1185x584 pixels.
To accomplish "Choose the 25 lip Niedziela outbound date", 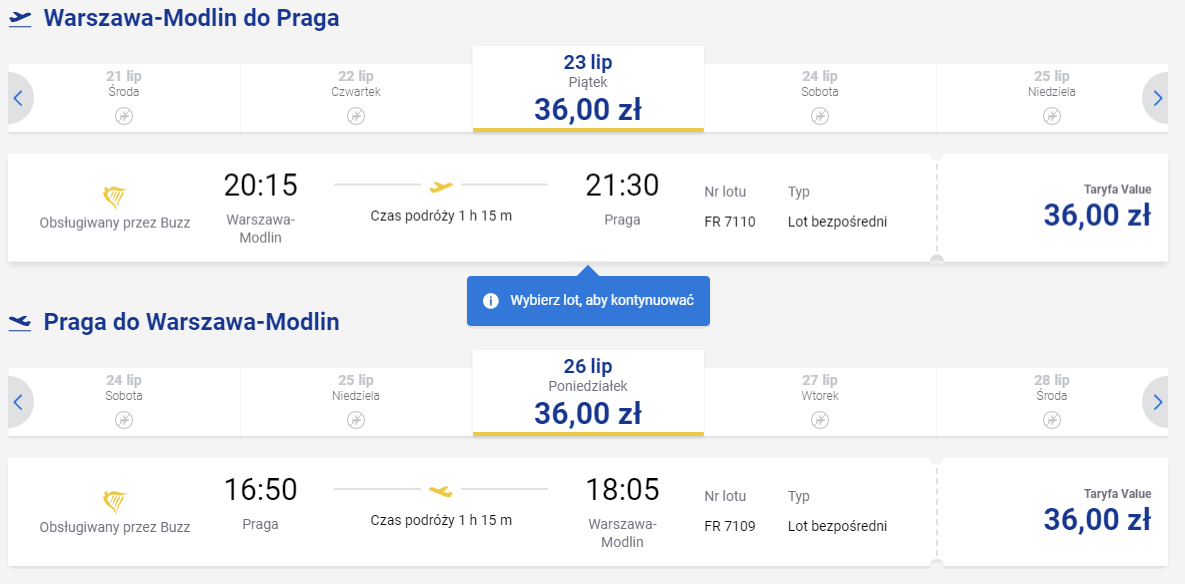I will [x=1052, y=98].
